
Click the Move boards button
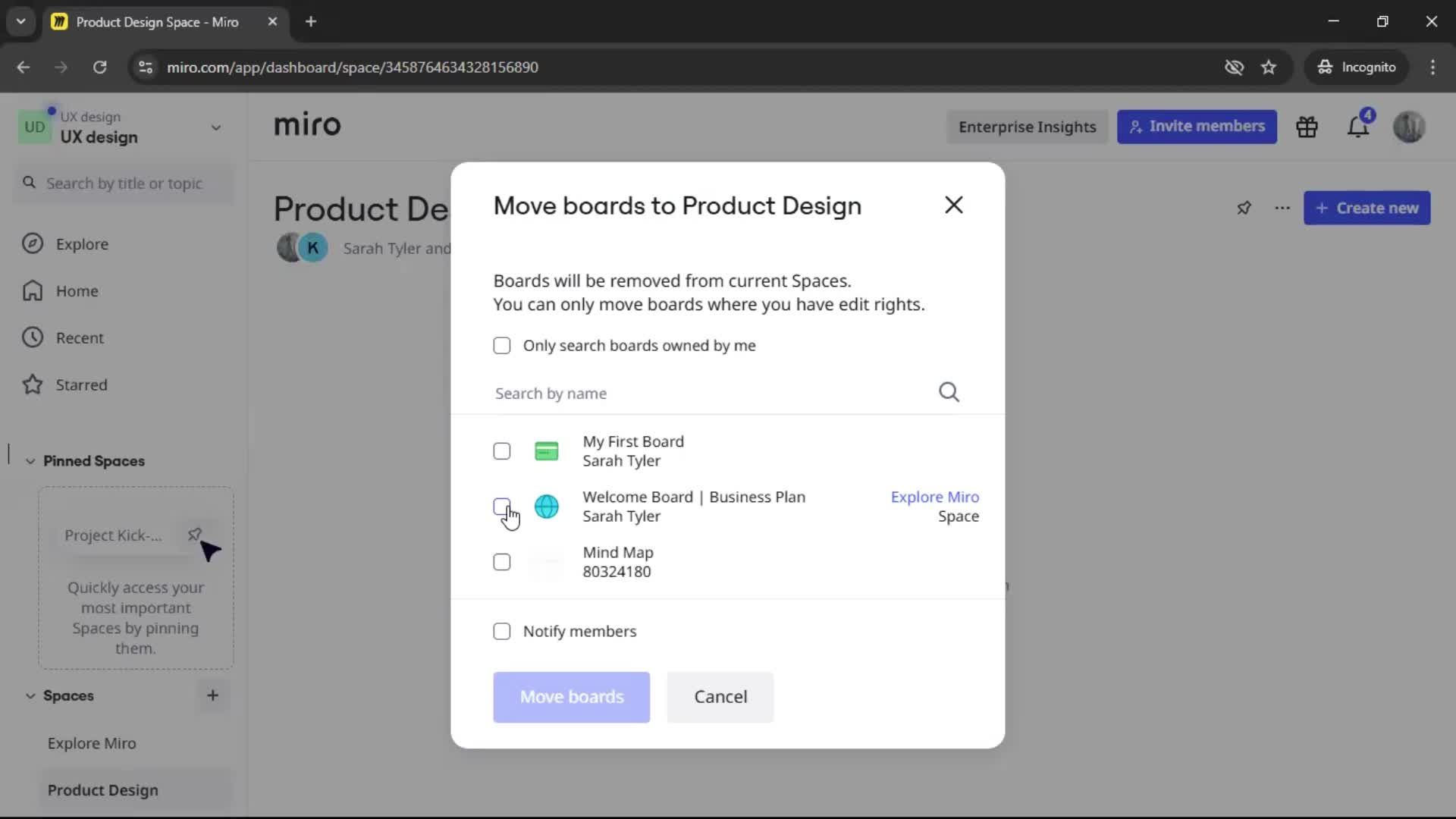(571, 697)
